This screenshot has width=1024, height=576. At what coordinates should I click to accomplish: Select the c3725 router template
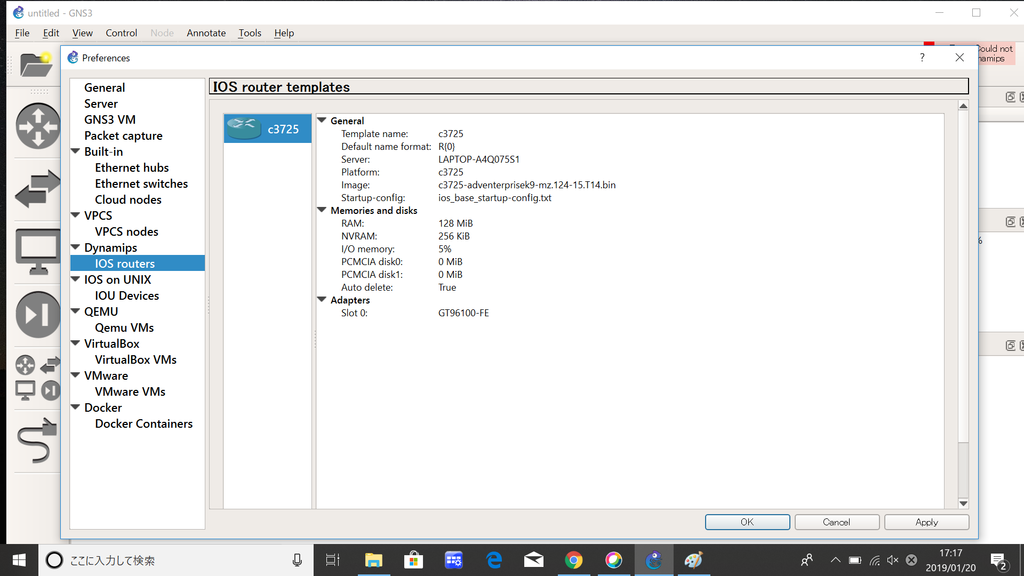pos(267,129)
